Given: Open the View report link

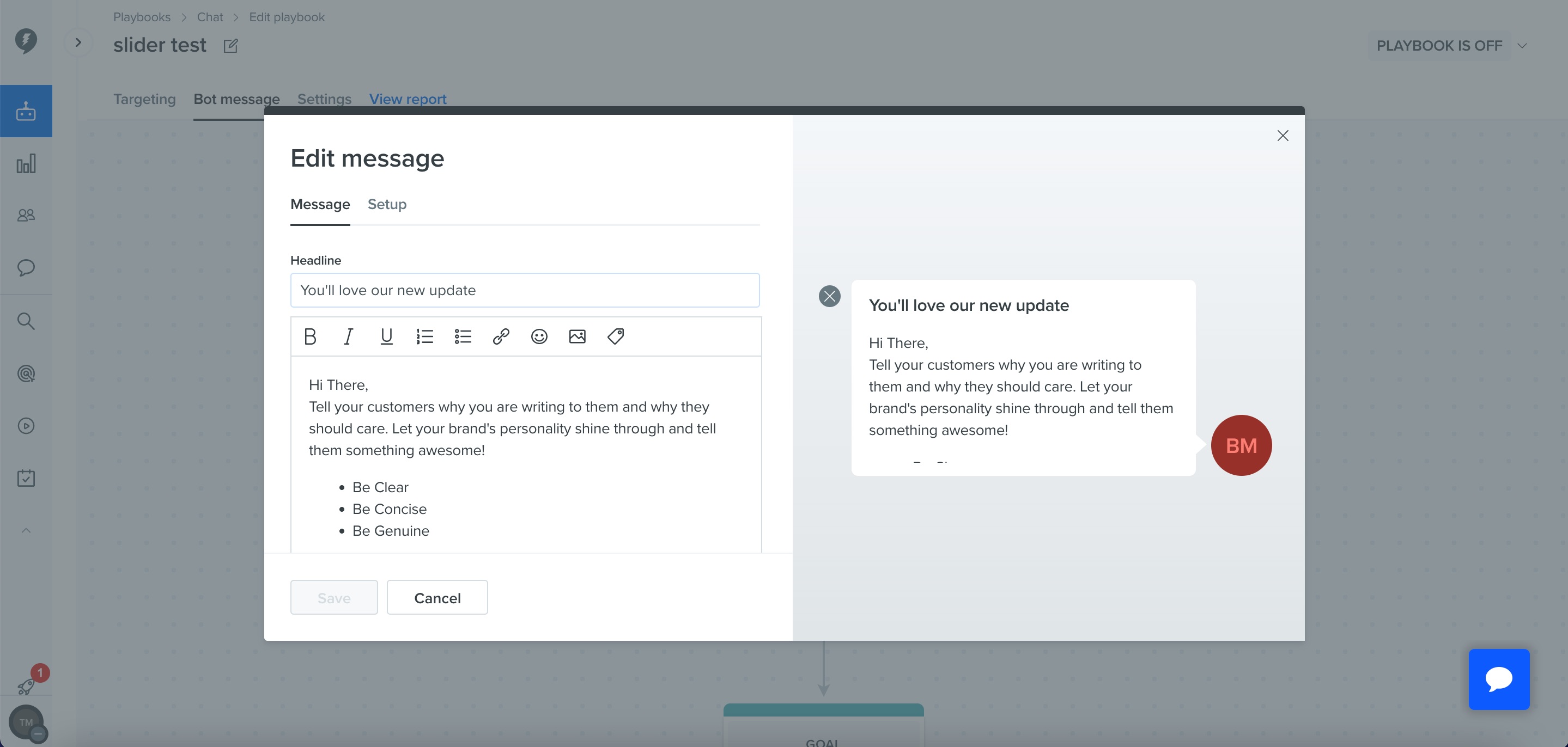Looking at the screenshot, I should tap(408, 99).
